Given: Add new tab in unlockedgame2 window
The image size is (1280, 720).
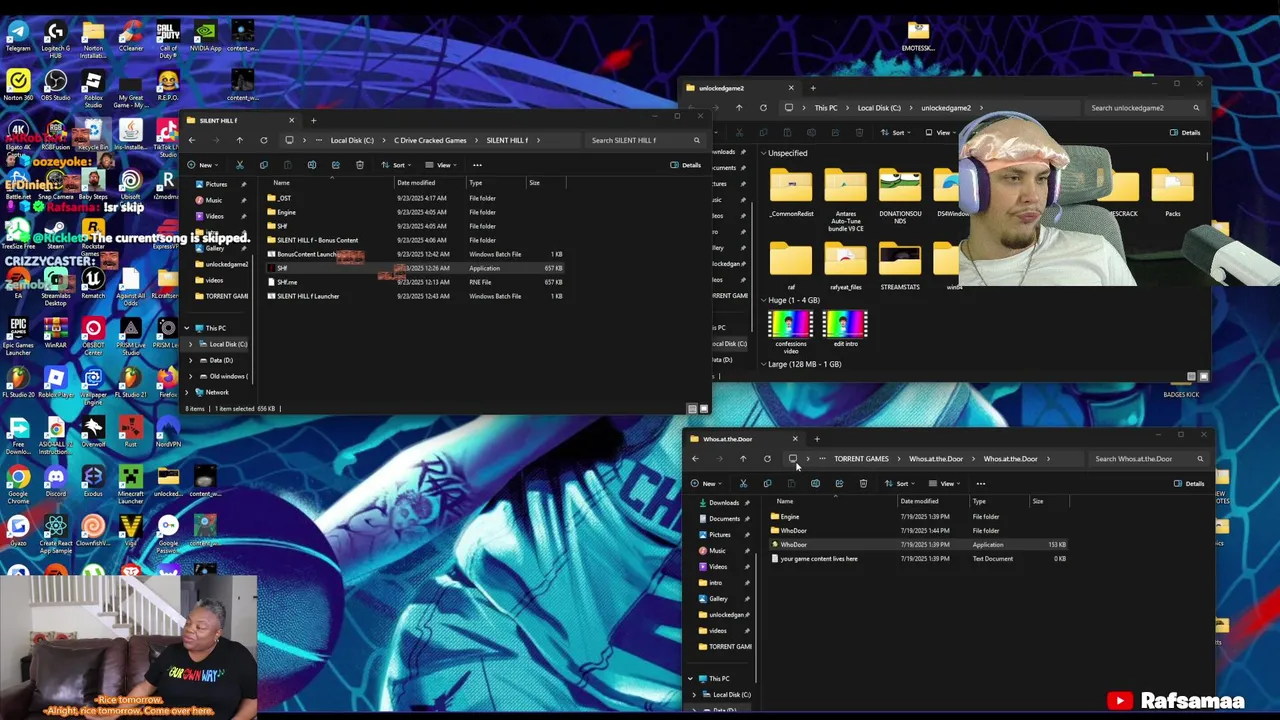Looking at the screenshot, I should 812,88.
